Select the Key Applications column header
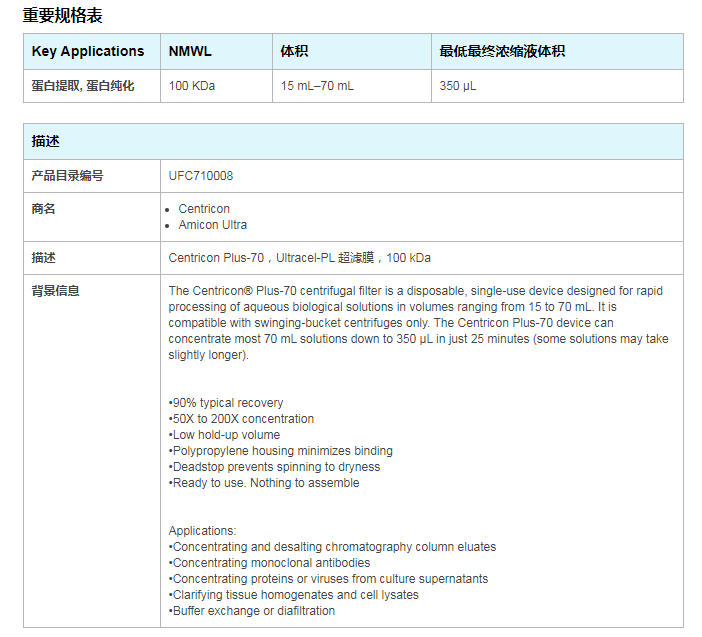Screen dimensions: 702x637 tap(88, 51)
